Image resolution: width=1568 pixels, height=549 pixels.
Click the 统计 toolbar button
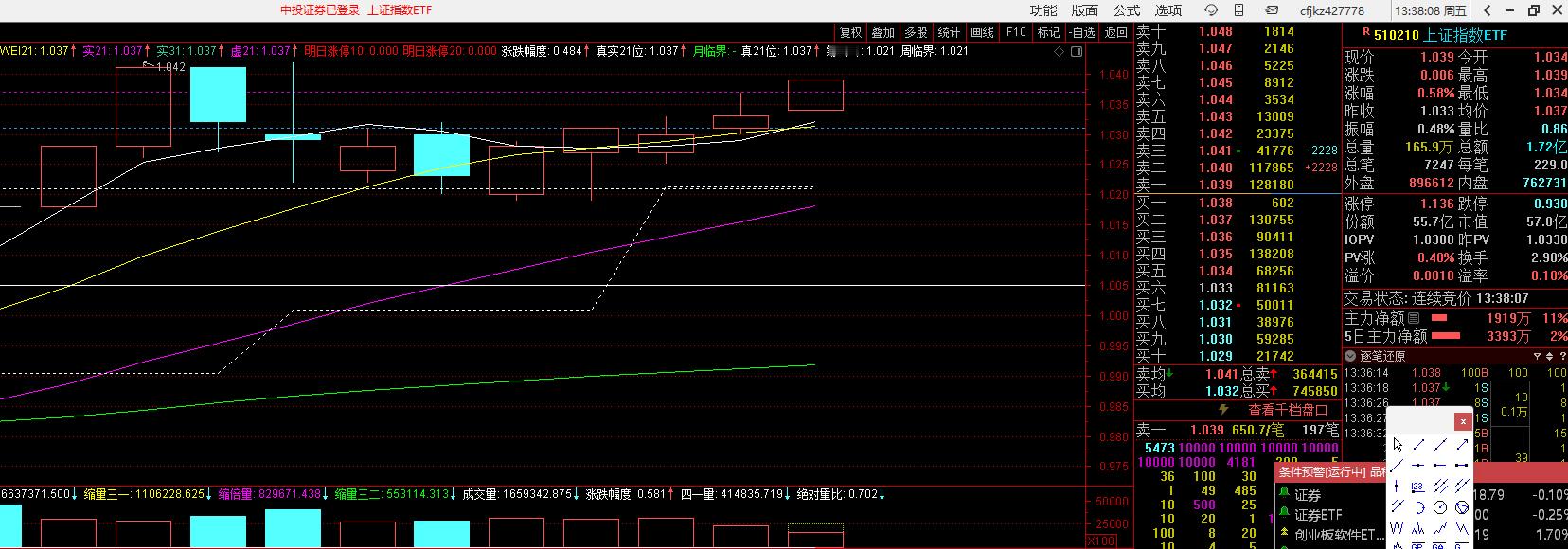[x=949, y=32]
